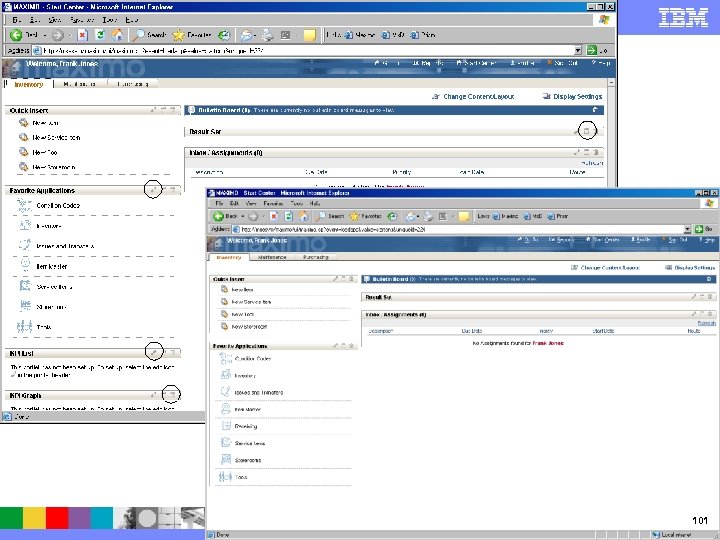Open Tools menu in front window
Screen dimensions: 720x540
(x=297, y=203)
